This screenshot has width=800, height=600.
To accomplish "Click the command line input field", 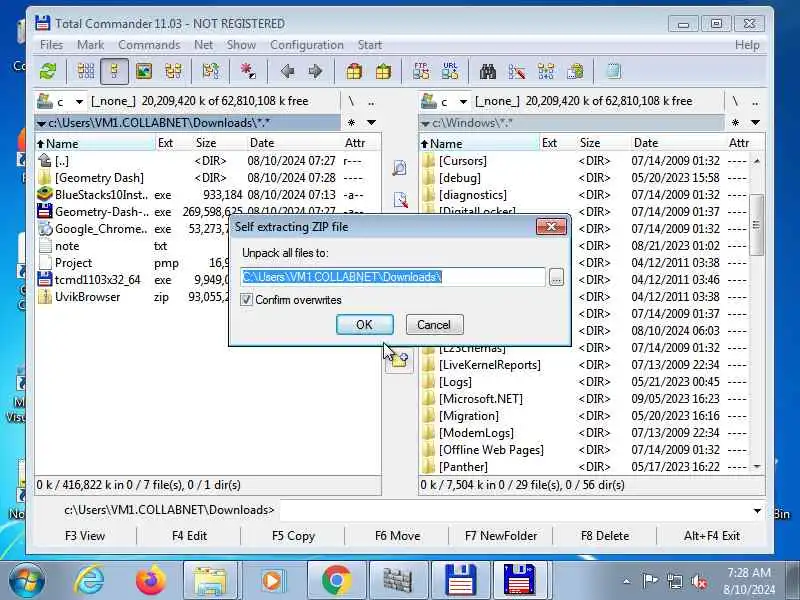I will (x=515, y=511).
